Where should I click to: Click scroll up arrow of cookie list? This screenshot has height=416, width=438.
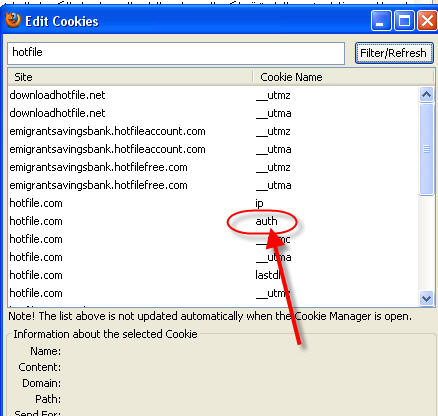[x=426, y=95]
